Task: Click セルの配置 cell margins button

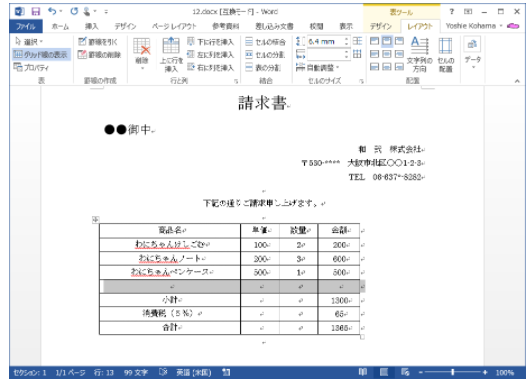Action: coord(446,55)
